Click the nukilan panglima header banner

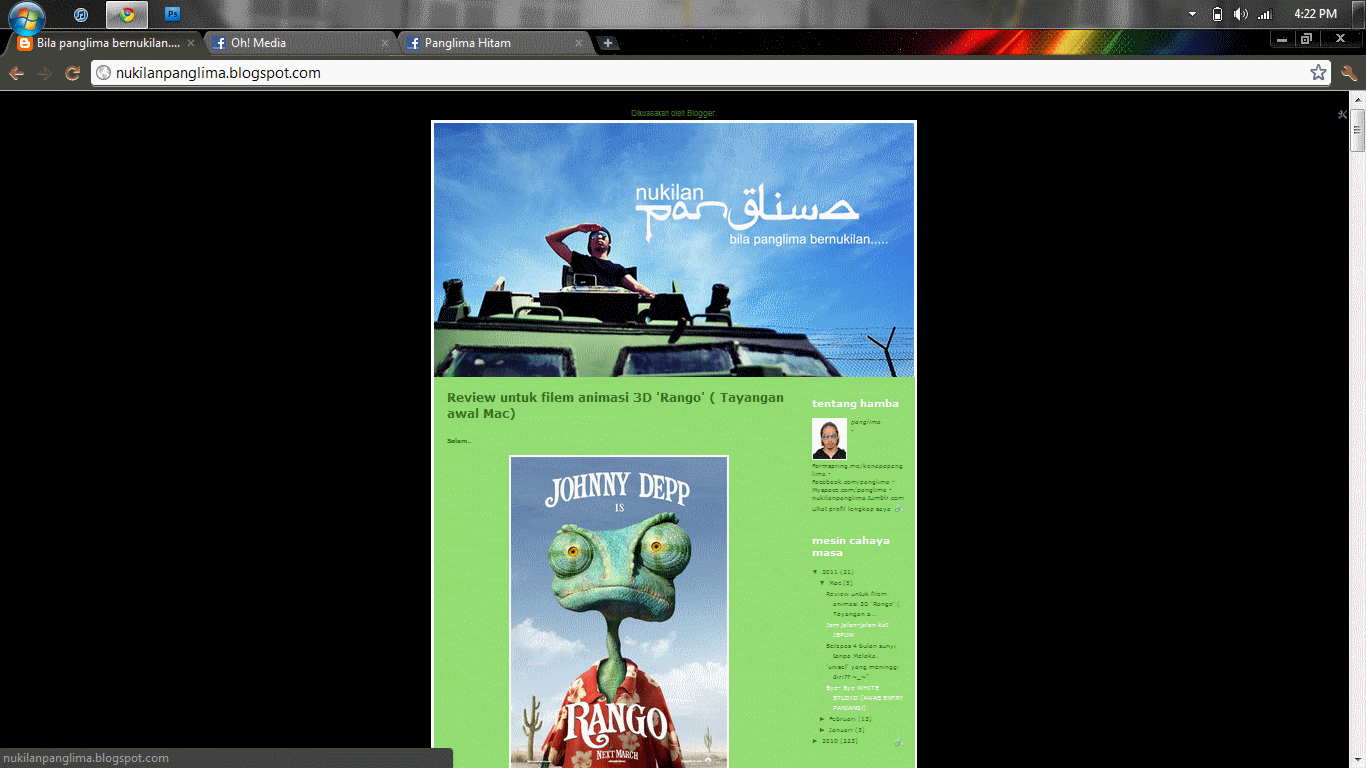[x=674, y=250]
